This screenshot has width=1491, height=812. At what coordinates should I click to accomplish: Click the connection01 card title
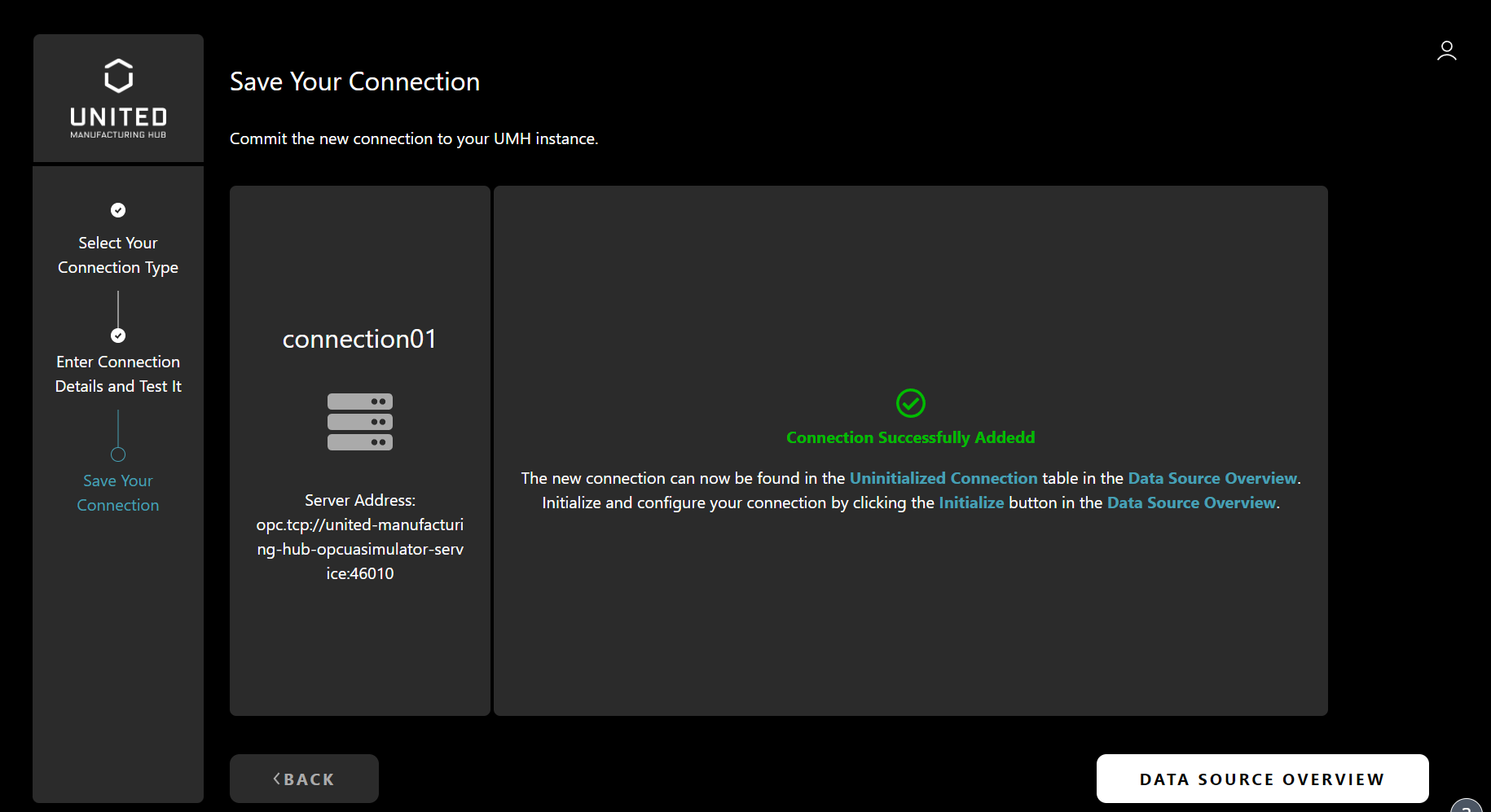click(359, 339)
